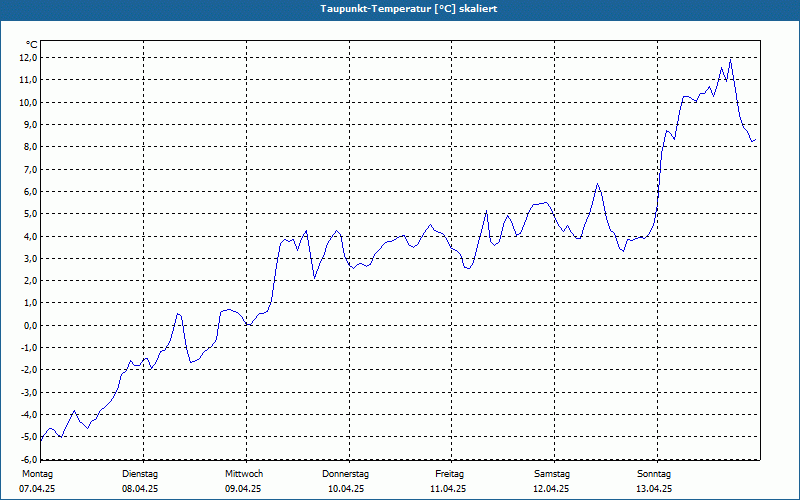
Task: Click the 12,0 axis label
Action: [x=28, y=58]
